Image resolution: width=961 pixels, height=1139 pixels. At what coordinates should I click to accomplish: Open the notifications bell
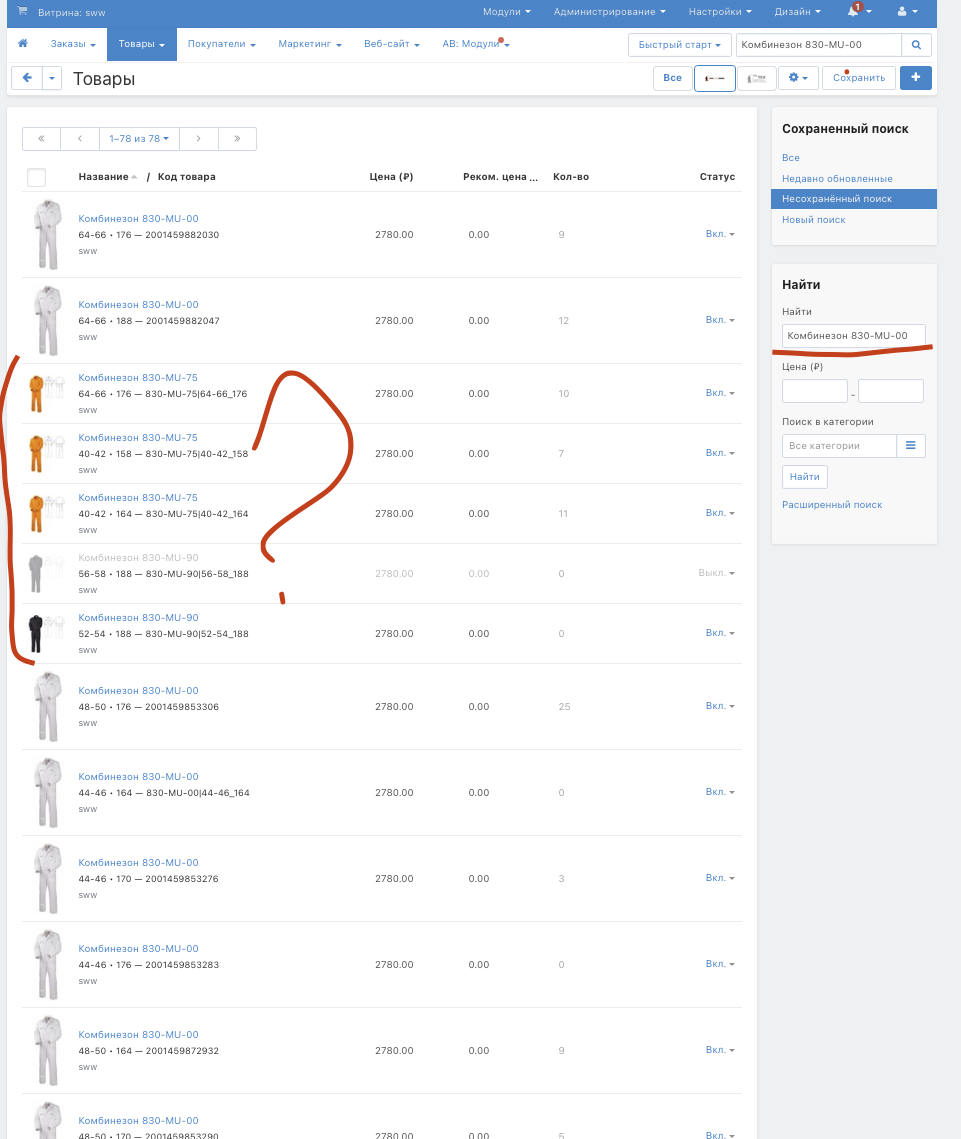(857, 12)
